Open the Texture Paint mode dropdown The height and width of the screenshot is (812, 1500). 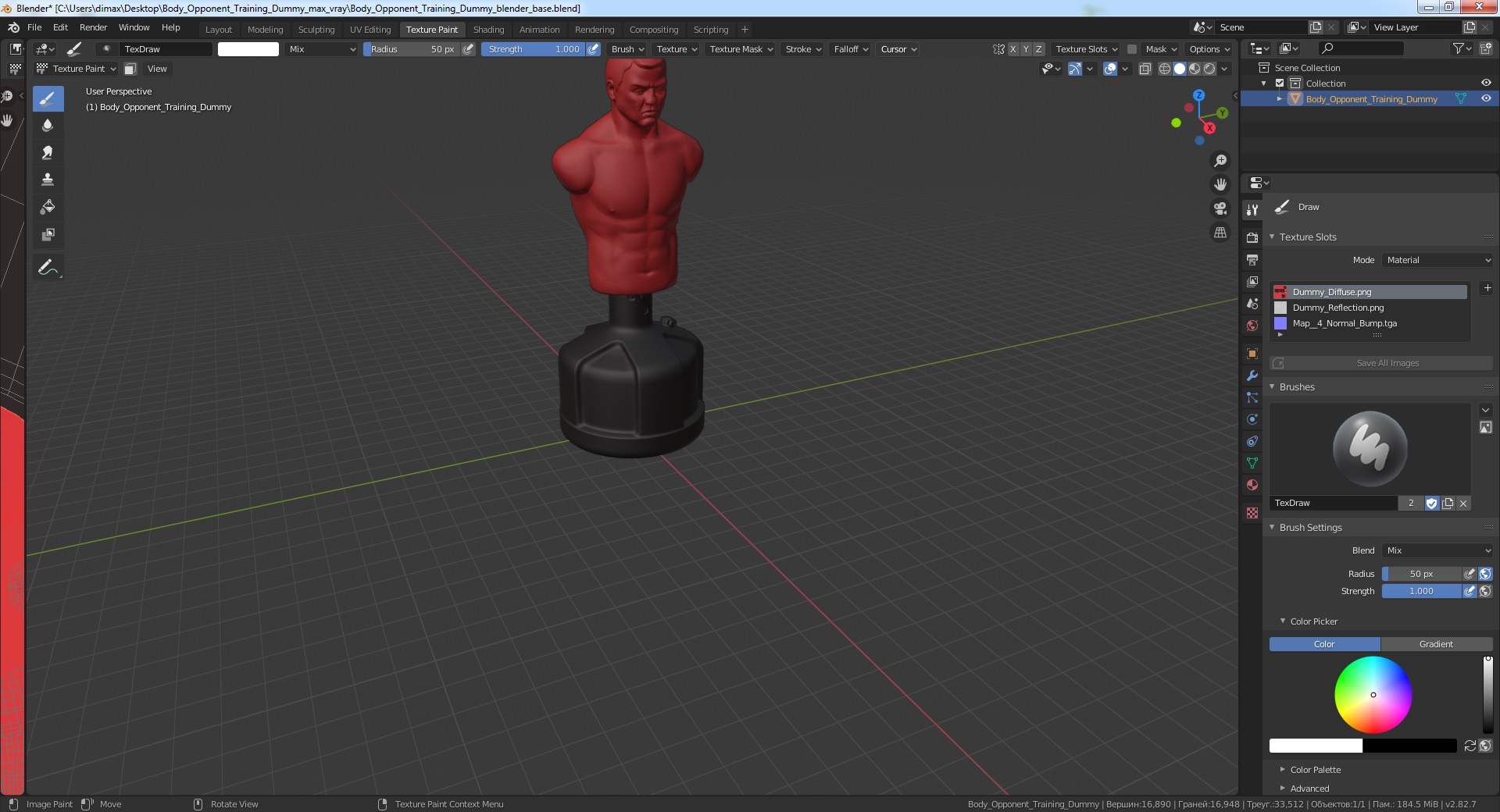click(77, 69)
